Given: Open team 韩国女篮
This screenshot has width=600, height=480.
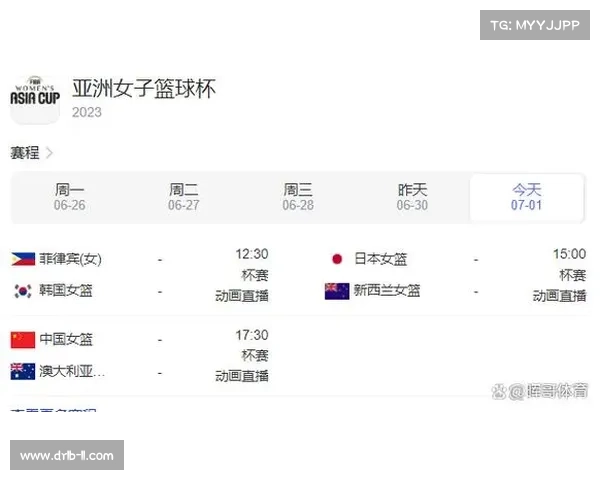Looking at the screenshot, I should click(66, 291).
